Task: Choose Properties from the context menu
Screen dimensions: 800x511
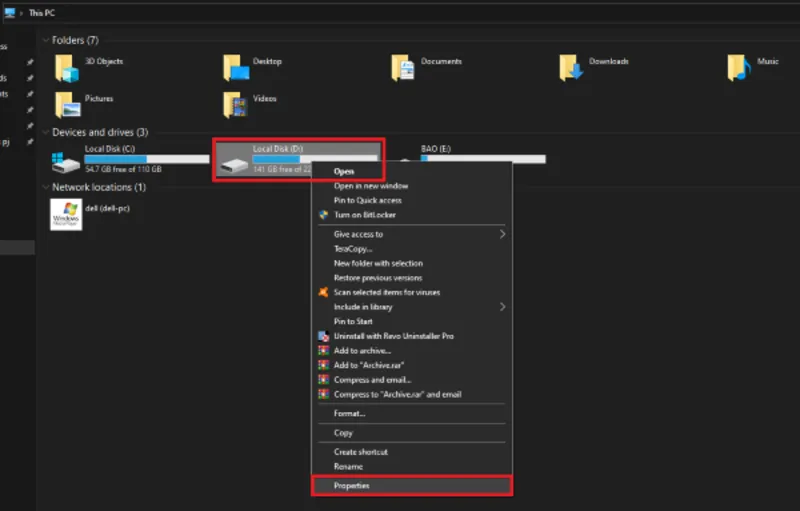Action: 352,486
